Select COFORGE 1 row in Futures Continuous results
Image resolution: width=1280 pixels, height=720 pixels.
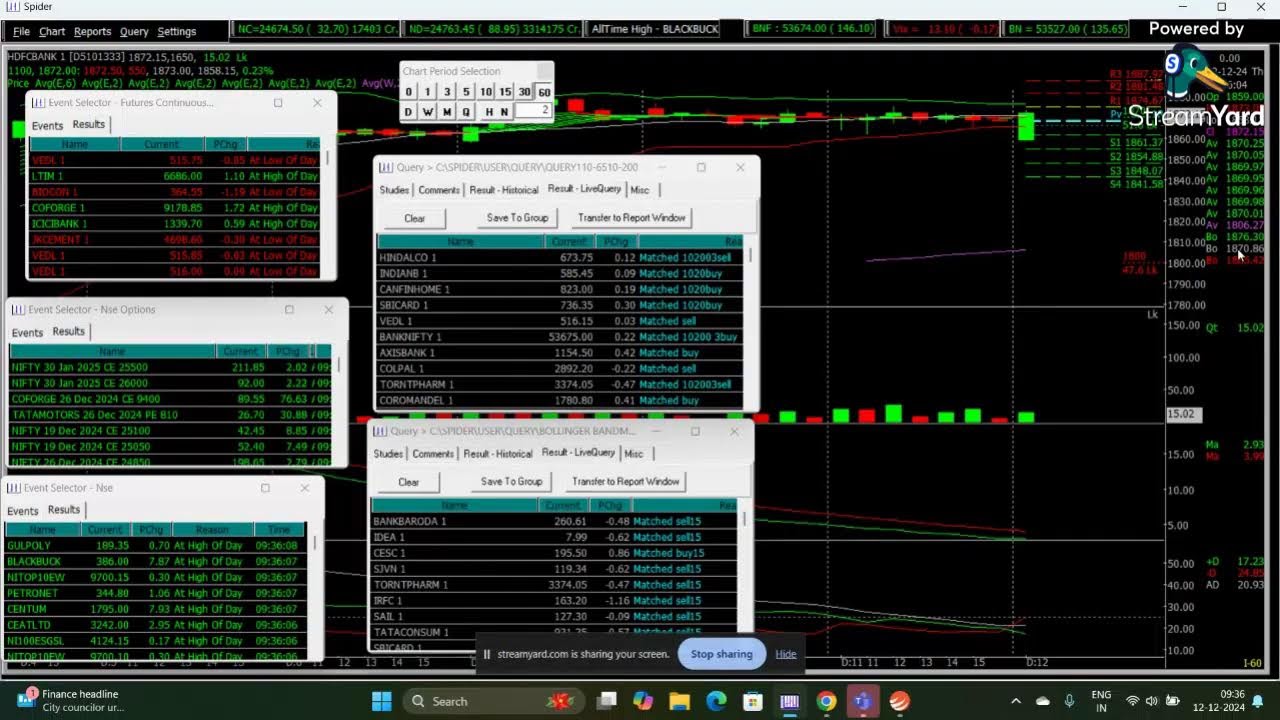(x=175, y=208)
